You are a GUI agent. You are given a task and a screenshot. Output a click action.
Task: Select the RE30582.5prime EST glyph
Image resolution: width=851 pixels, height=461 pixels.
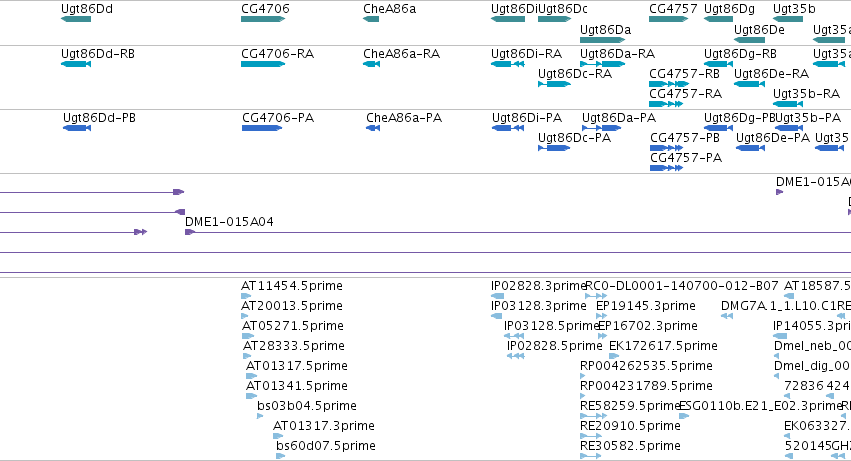coord(590,456)
